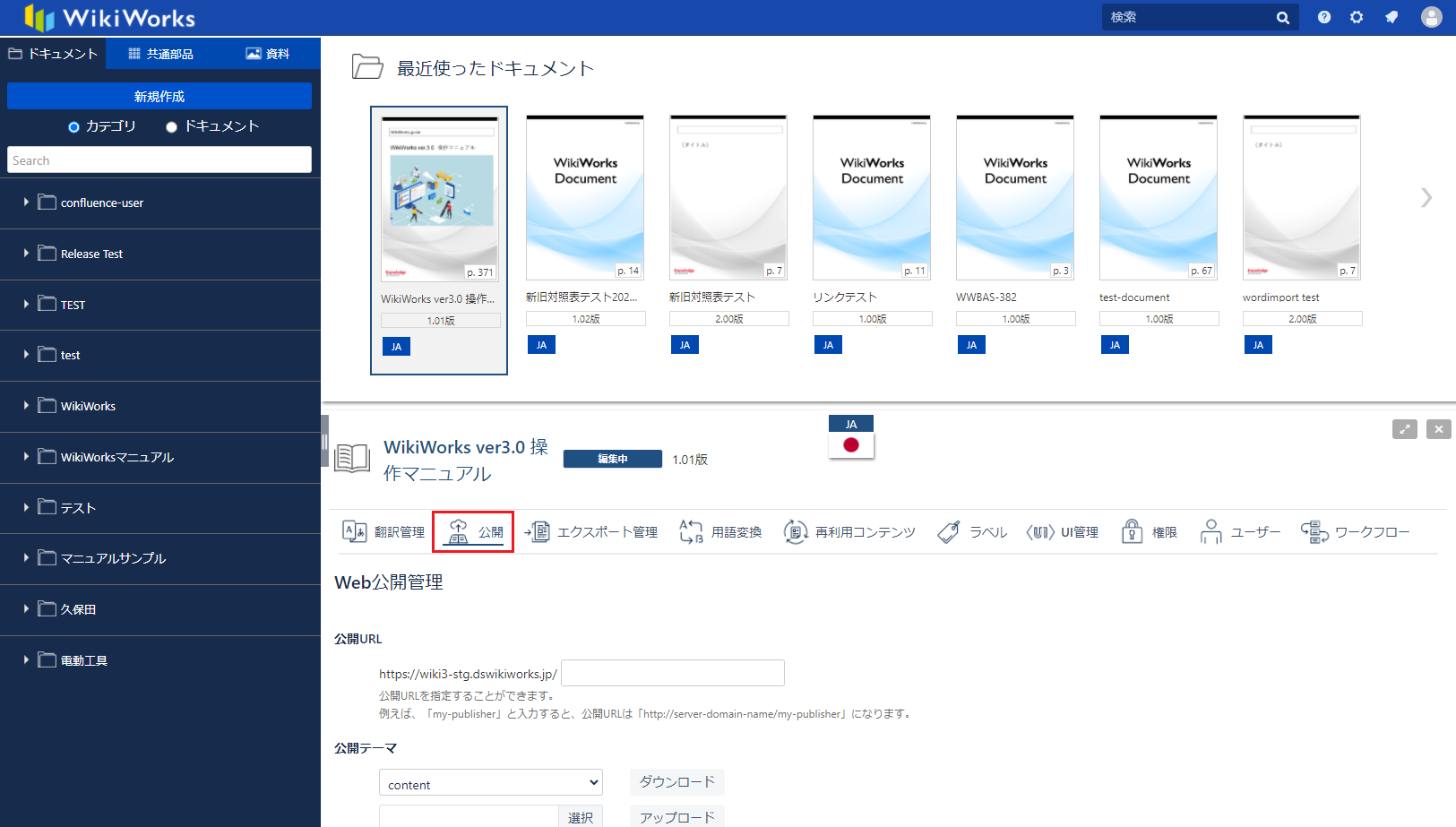The image size is (1456, 827).
Task: Select the ドキュメント radio button
Action: [x=171, y=127]
